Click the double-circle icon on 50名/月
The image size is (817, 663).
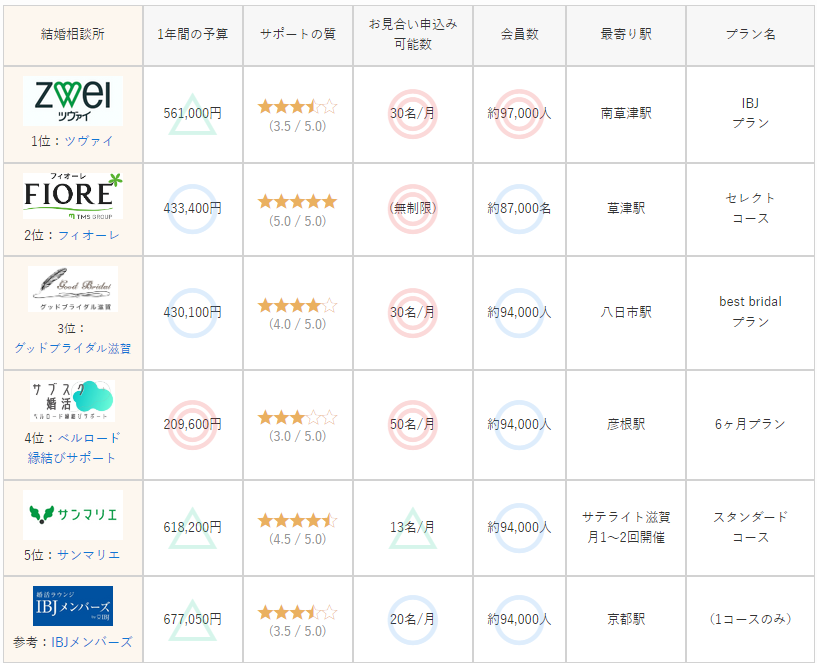412,424
